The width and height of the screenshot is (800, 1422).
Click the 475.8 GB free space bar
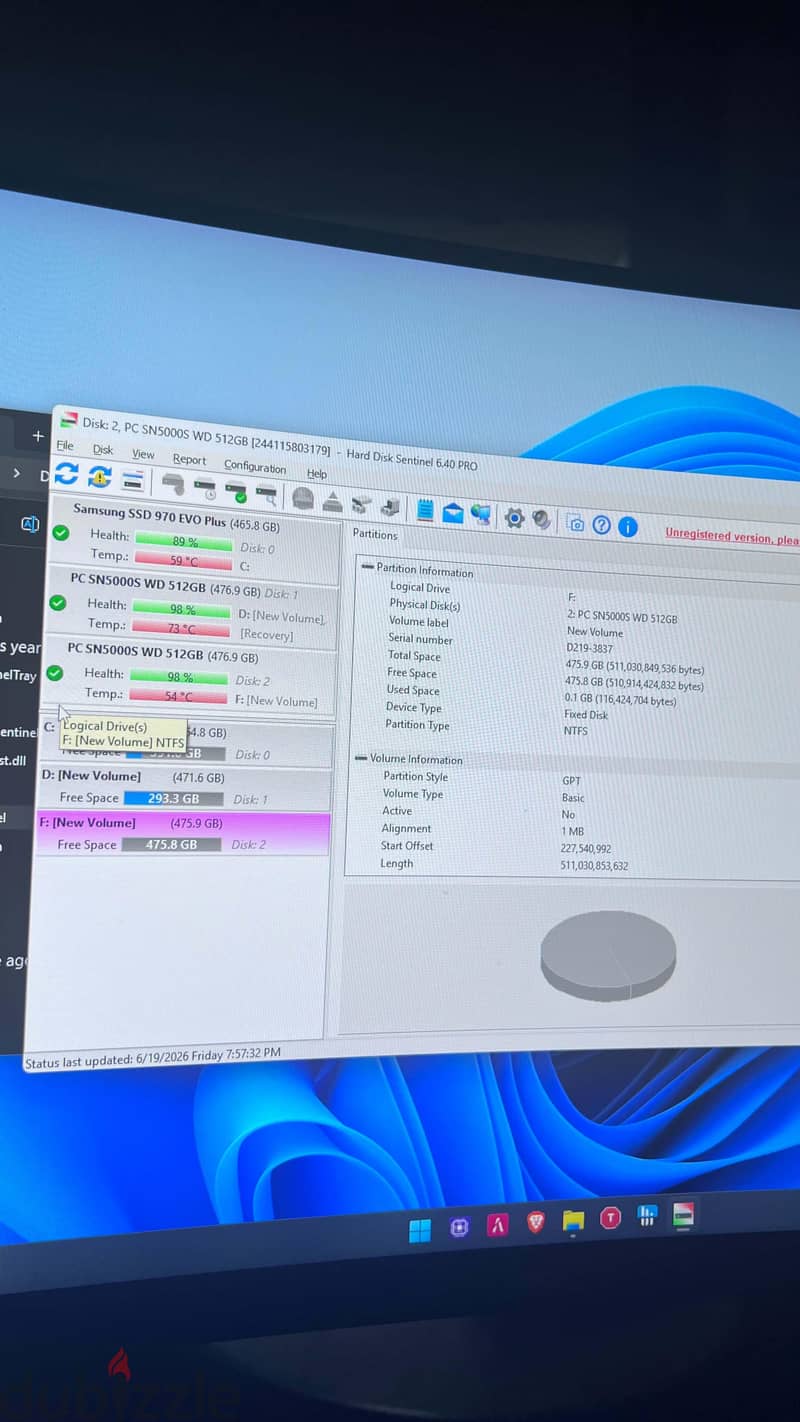point(171,845)
